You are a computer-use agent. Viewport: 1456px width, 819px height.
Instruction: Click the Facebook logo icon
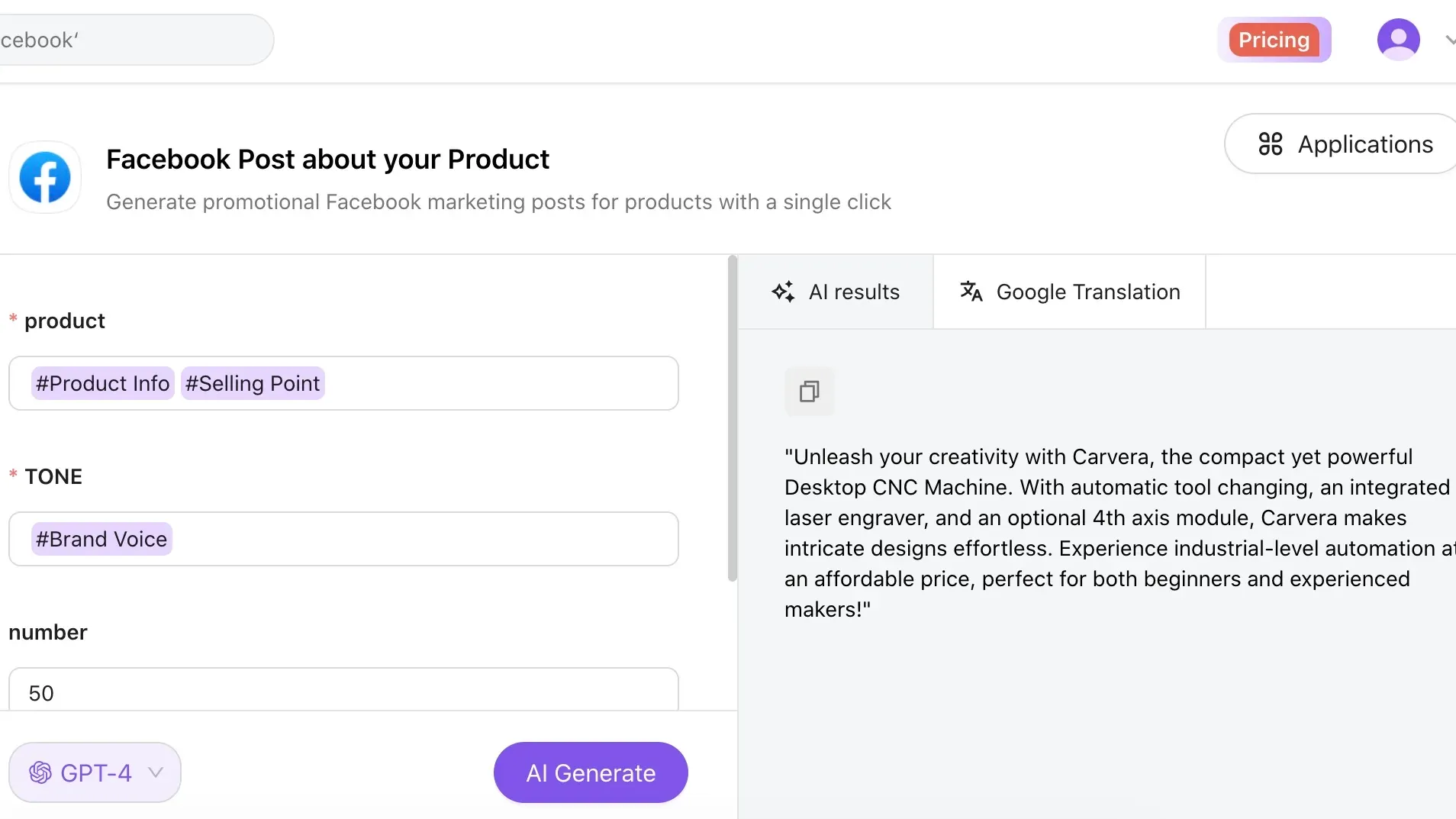click(x=45, y=177)
